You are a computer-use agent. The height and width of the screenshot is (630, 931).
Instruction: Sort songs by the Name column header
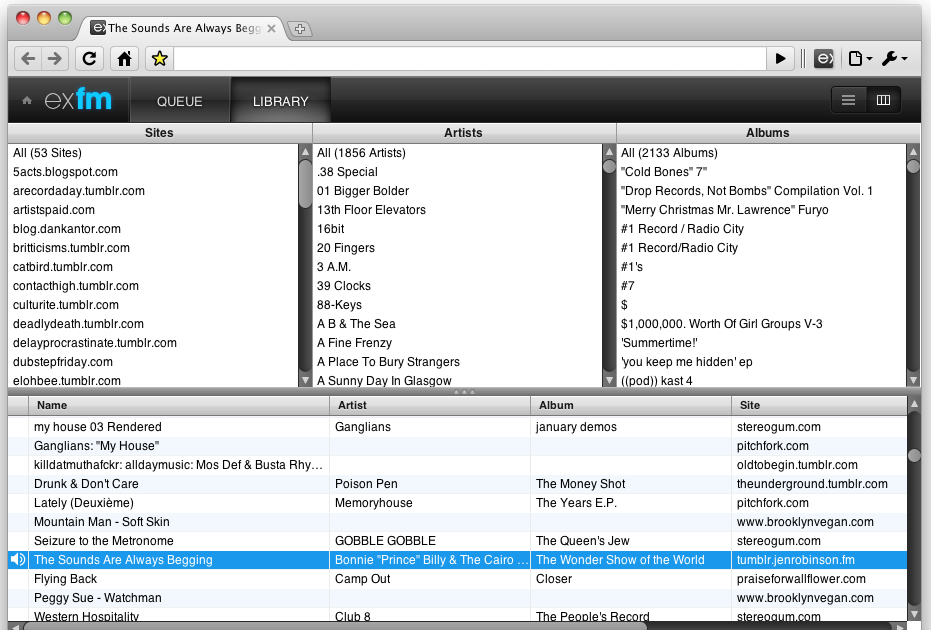tap(179, 405)
